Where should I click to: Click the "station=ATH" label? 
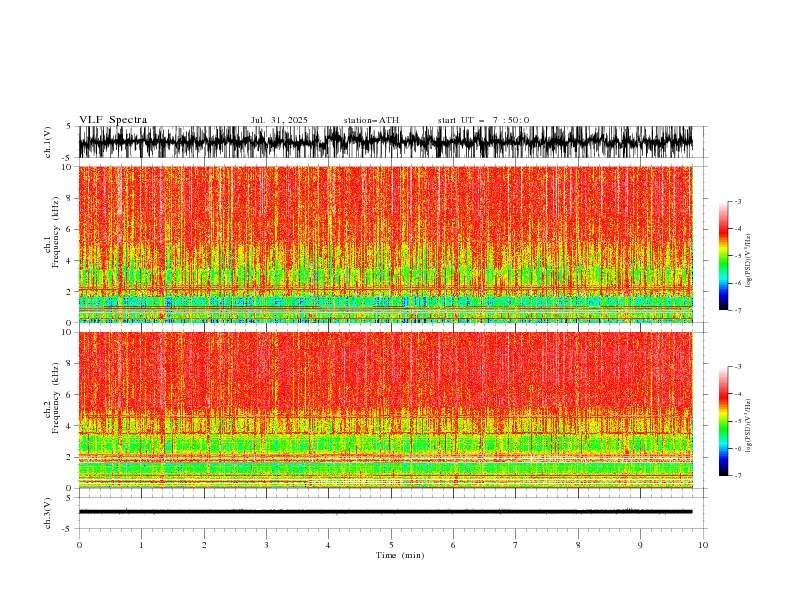tap(371, 120)
